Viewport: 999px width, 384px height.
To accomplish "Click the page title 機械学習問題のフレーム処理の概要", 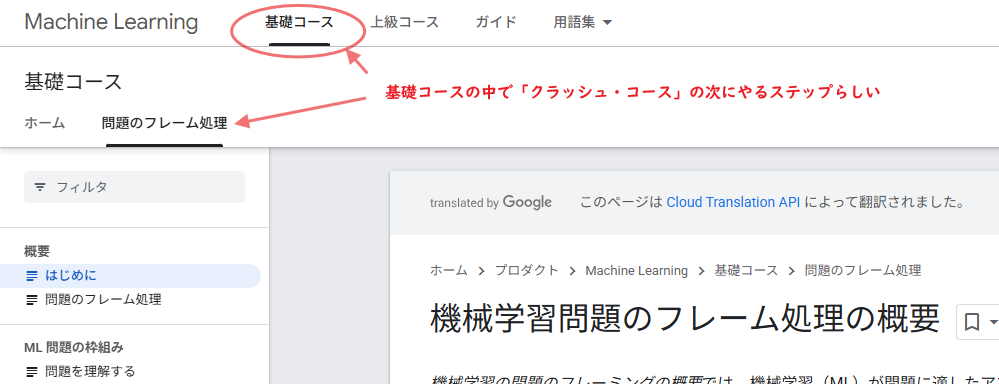I will click(x=685, y=318).
